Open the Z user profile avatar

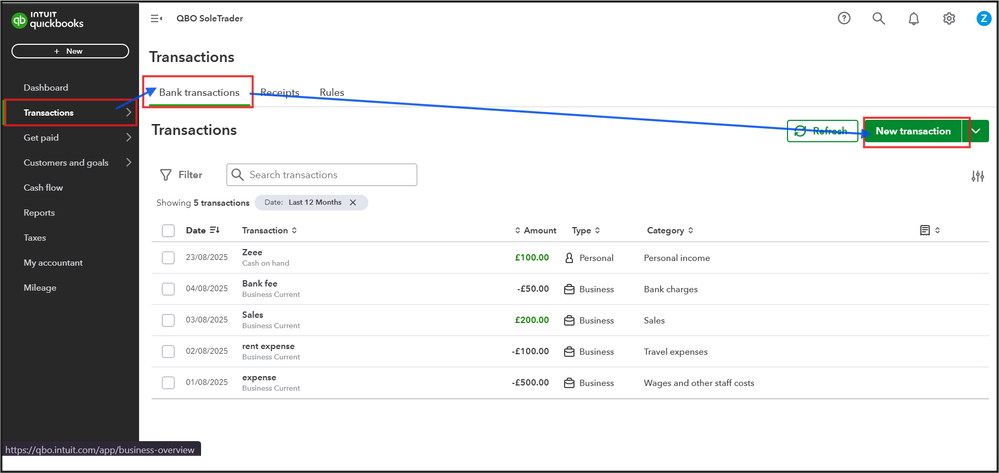click(983, 18)
